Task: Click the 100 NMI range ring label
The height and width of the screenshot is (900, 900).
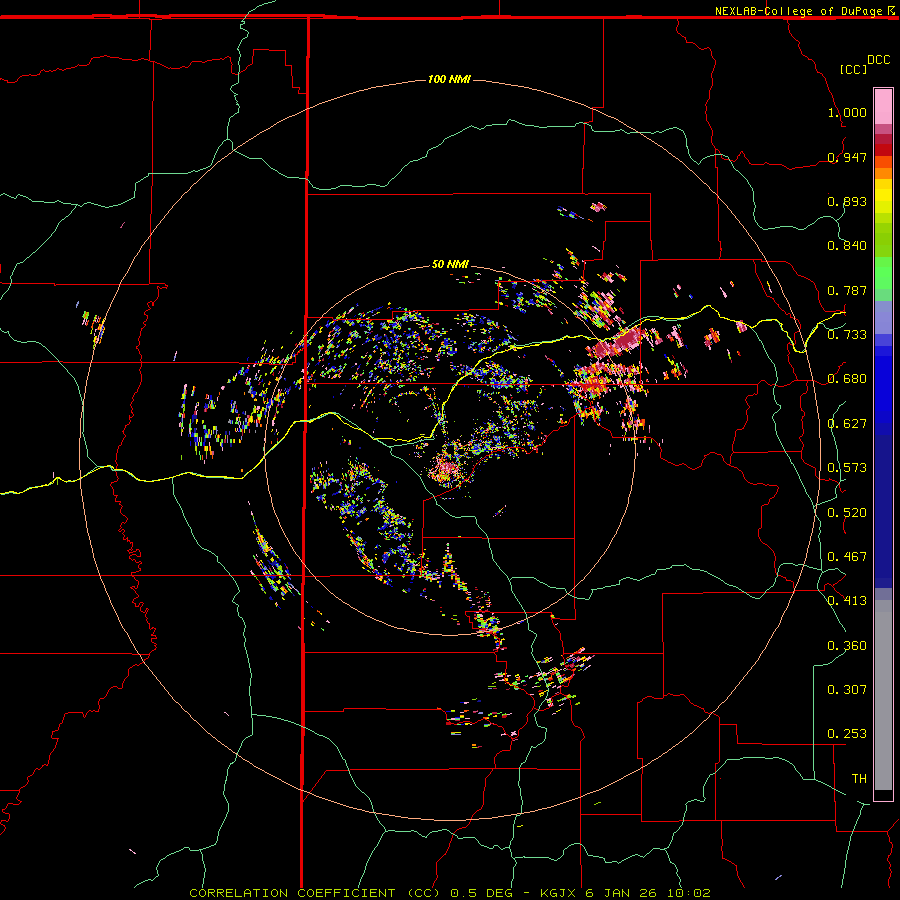Action: (x=449, y=79)
